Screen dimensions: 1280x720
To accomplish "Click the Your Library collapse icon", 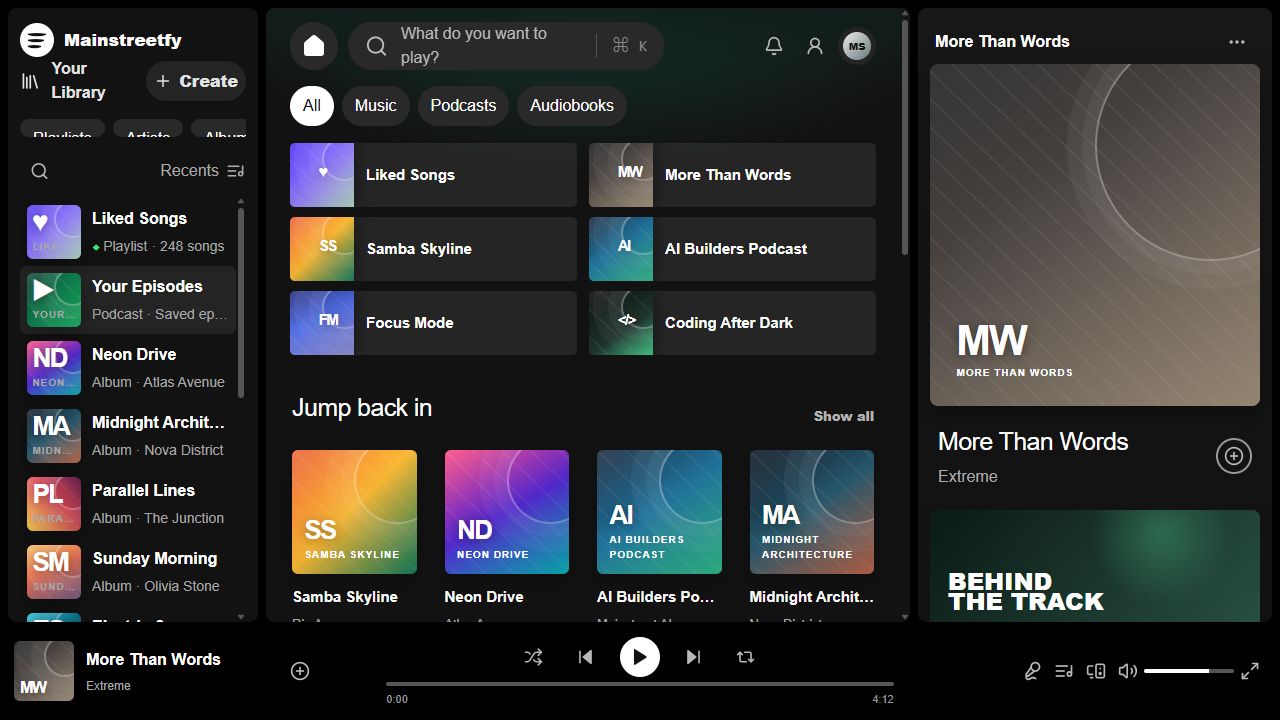I will pyautogui.click(x=30, y=81).
